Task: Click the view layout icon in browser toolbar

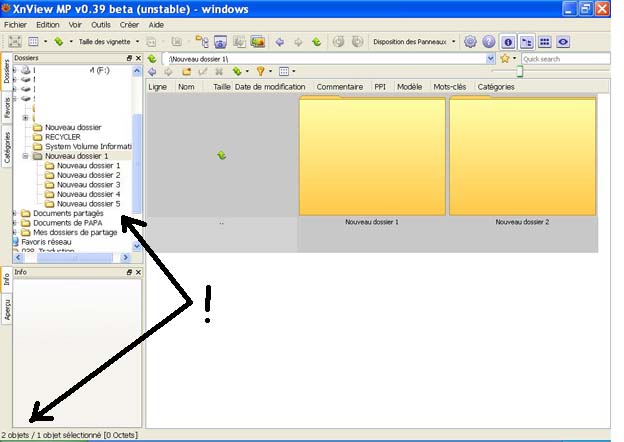Action: coord(284,72)
